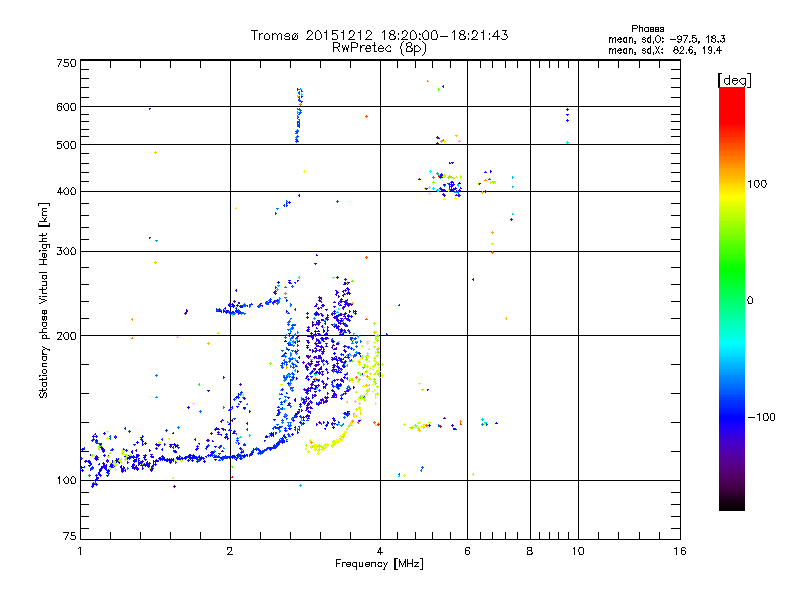Click the x-axis tick label '16'
Image resolution: width=800 pixels, height=600 pixels.
tap(680, 551)
